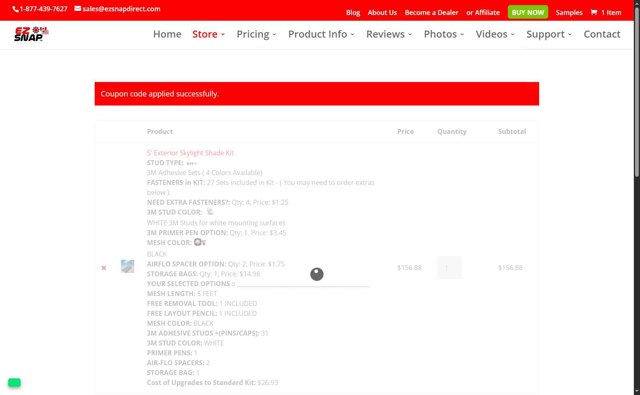Open the 5' Exterior Skylight Shade Kit link
640x395 pixels.
pyautogui.click(x=190, y=153)
